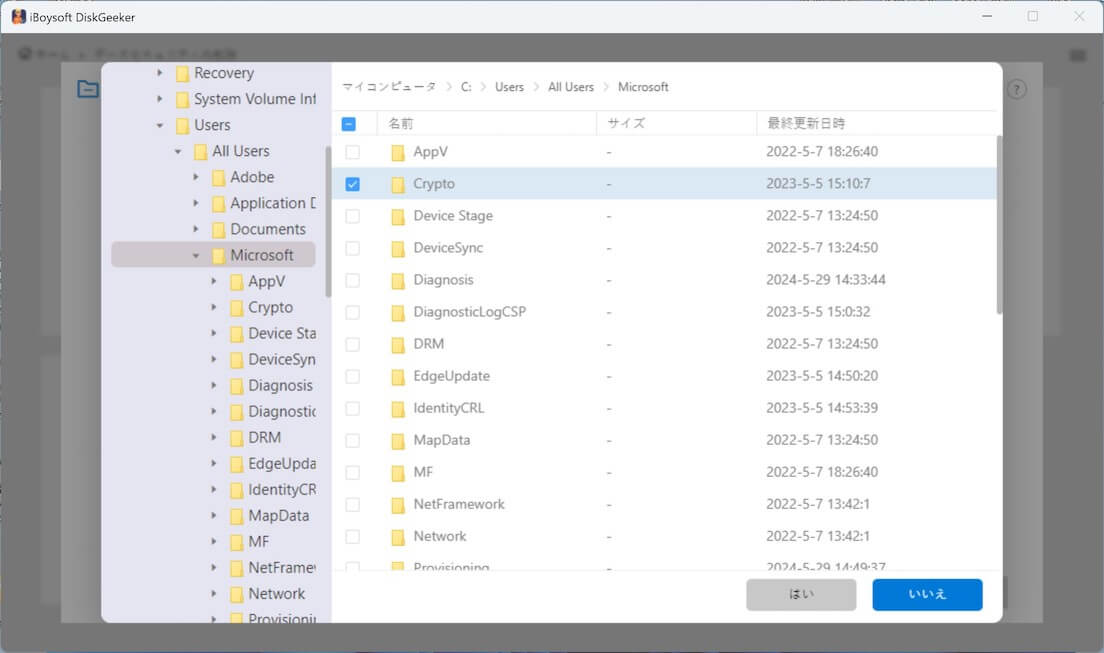Viewport: 1104px width, 653px height.
Task: Check the EdgeUpdate row checkbox
Action: 353,376
